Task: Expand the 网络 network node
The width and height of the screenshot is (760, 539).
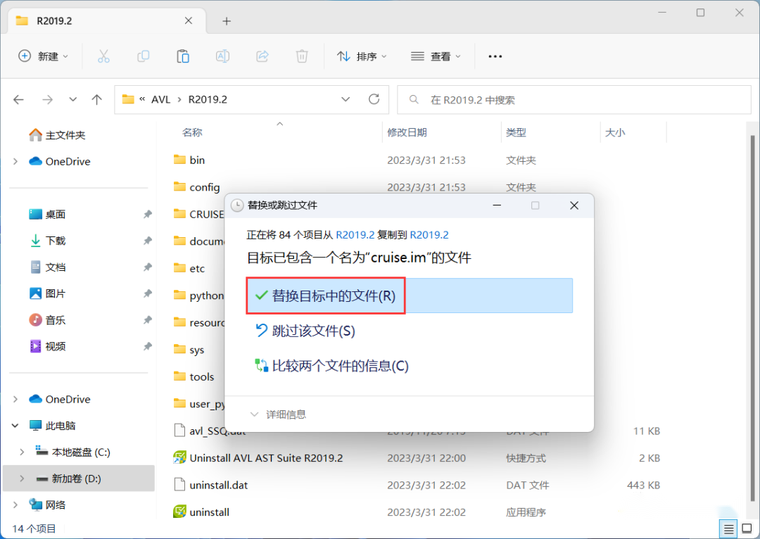Action: point(15,505)
